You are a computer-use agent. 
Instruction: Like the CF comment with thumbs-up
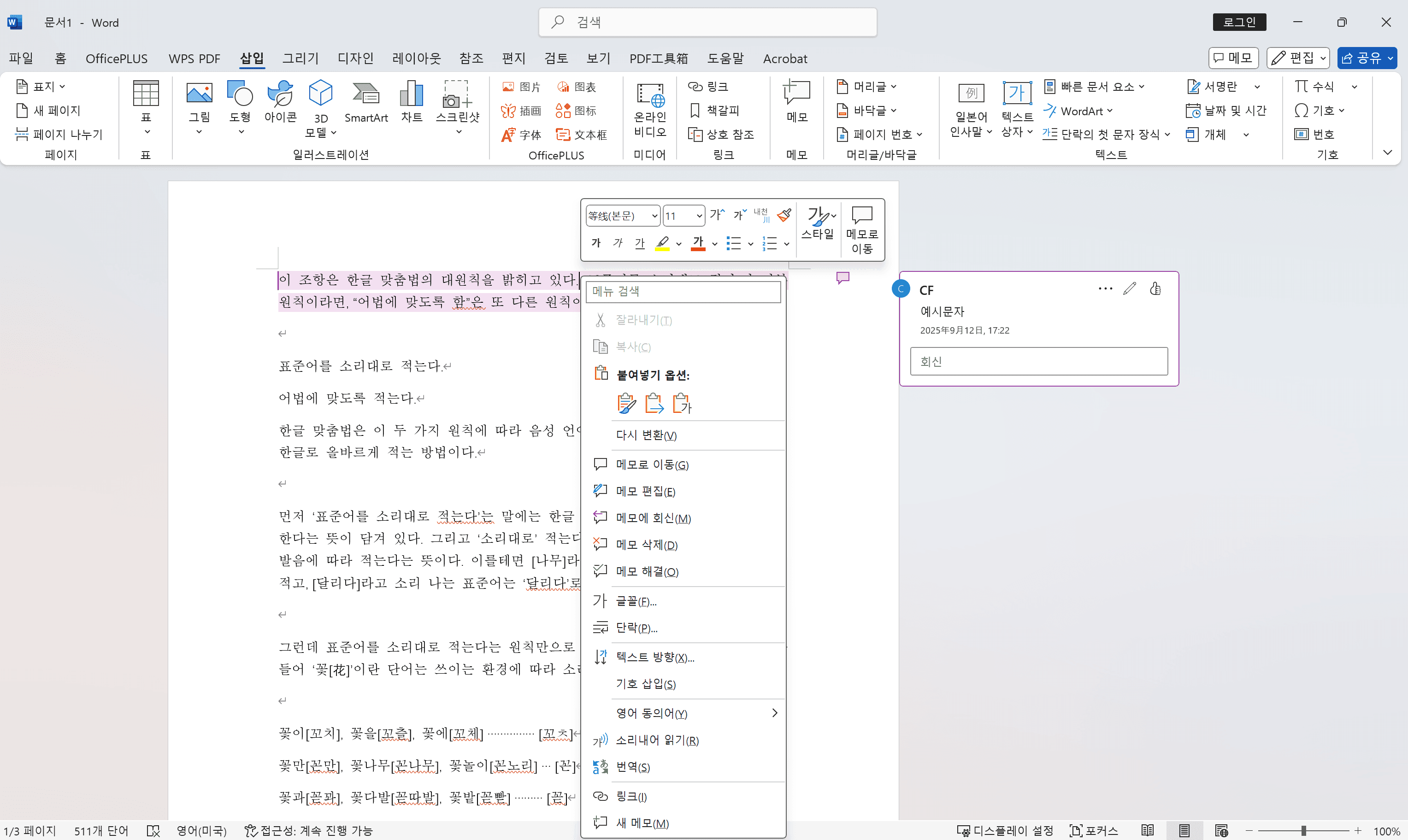[x=1155, y=289]
